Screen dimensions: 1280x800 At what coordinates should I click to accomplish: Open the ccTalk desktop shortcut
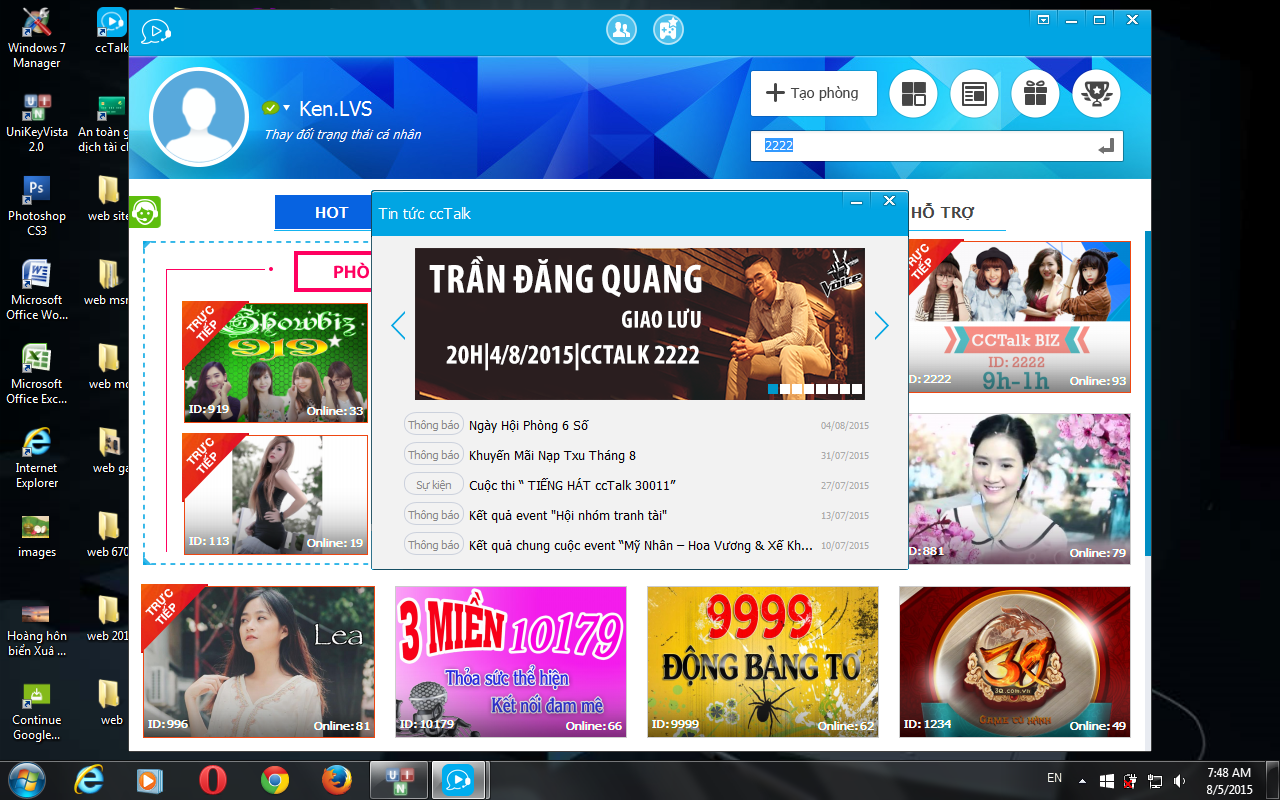pyautogui.click(x=112, y=30)
